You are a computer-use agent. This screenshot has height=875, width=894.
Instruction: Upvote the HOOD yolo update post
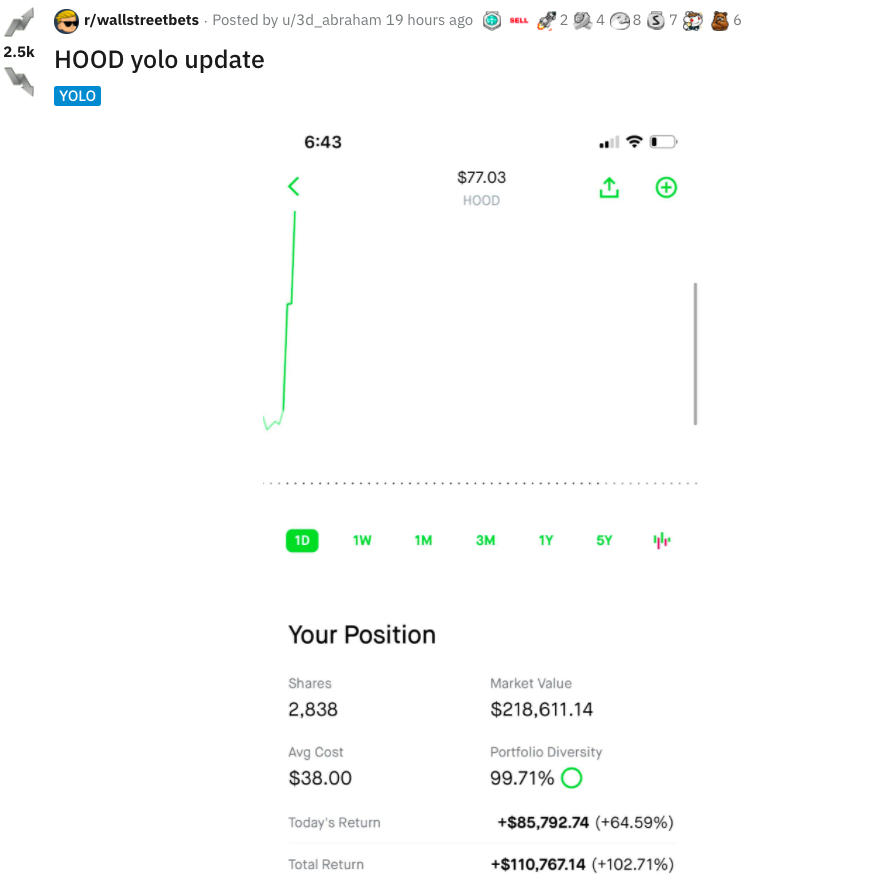(x=19, y=22)
